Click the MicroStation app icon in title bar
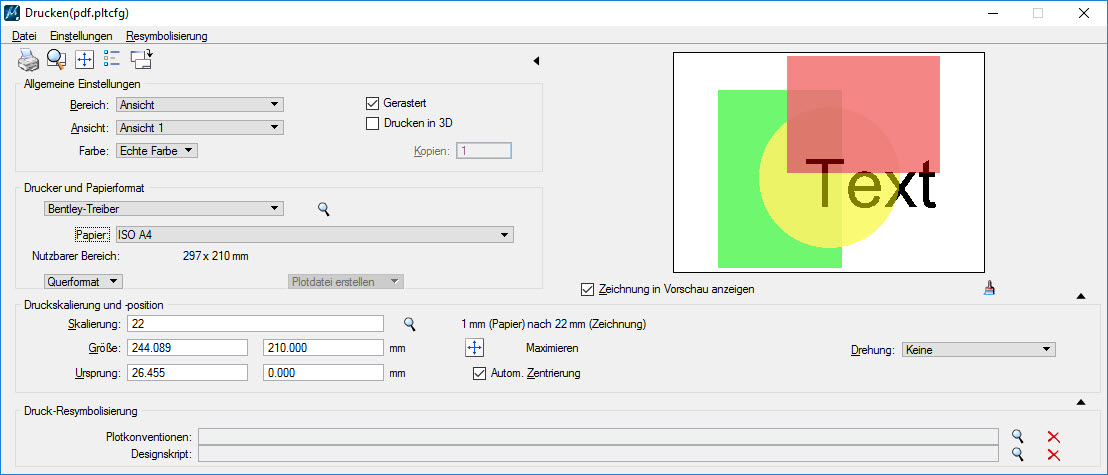Screen dimensions: 1108x475 tap(13, 13)
